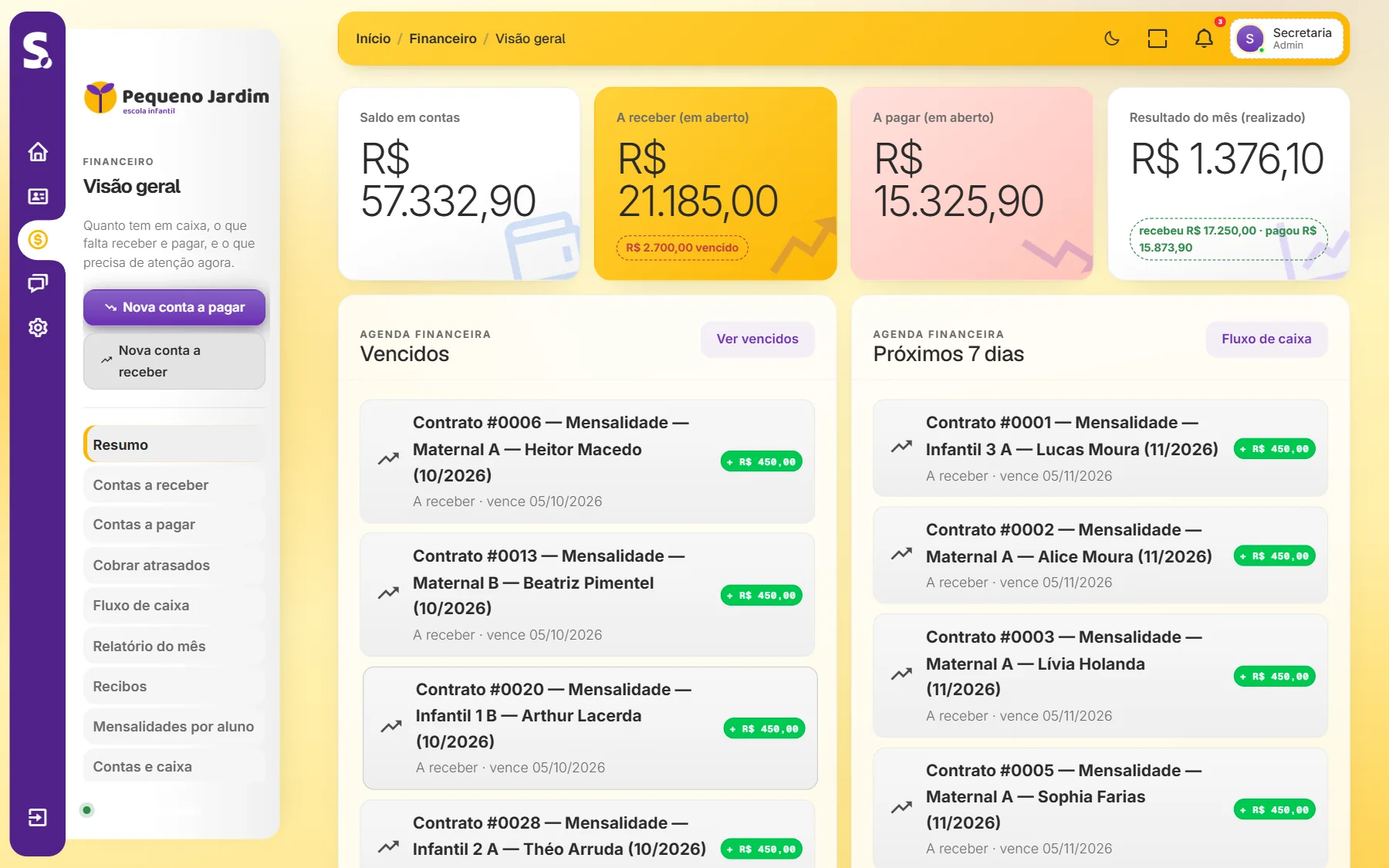Image resolution: width=1389 pixels, height=868 pixels.
Task: Open Contas a pagar menu item
Action: coord(174,525)
